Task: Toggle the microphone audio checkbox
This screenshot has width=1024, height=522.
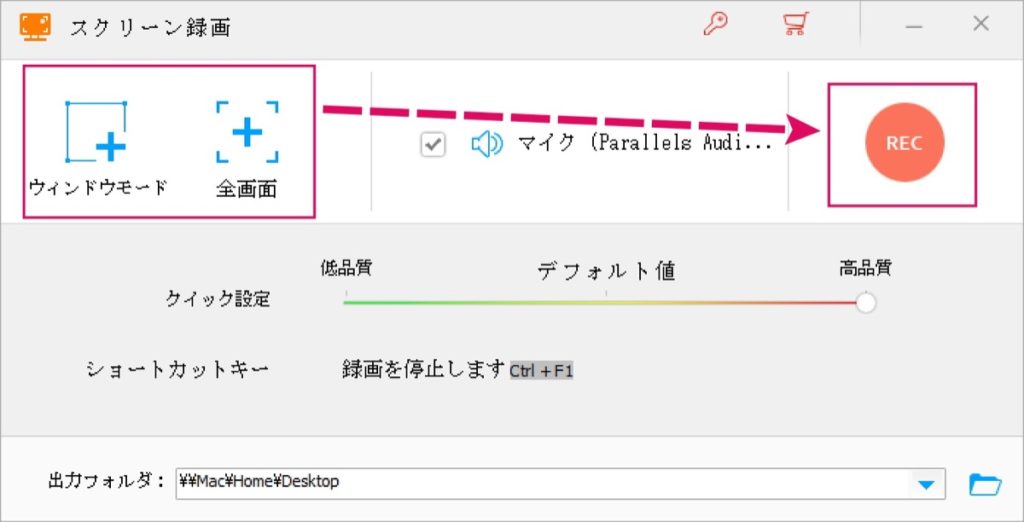Action: [x=432, y=145]
